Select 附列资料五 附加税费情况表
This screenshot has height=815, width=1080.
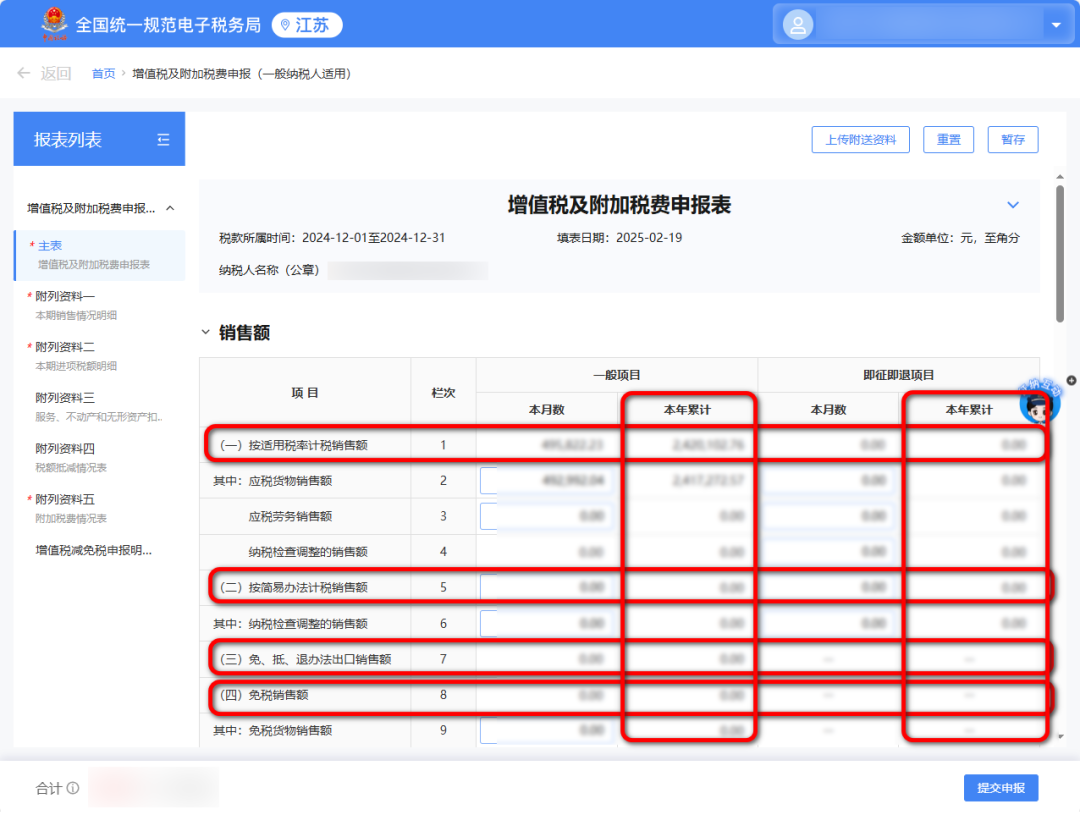pos(66,499)
